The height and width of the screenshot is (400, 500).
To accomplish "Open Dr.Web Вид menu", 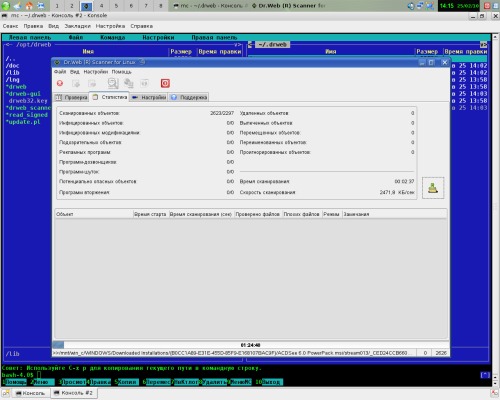I will (75, 72).
